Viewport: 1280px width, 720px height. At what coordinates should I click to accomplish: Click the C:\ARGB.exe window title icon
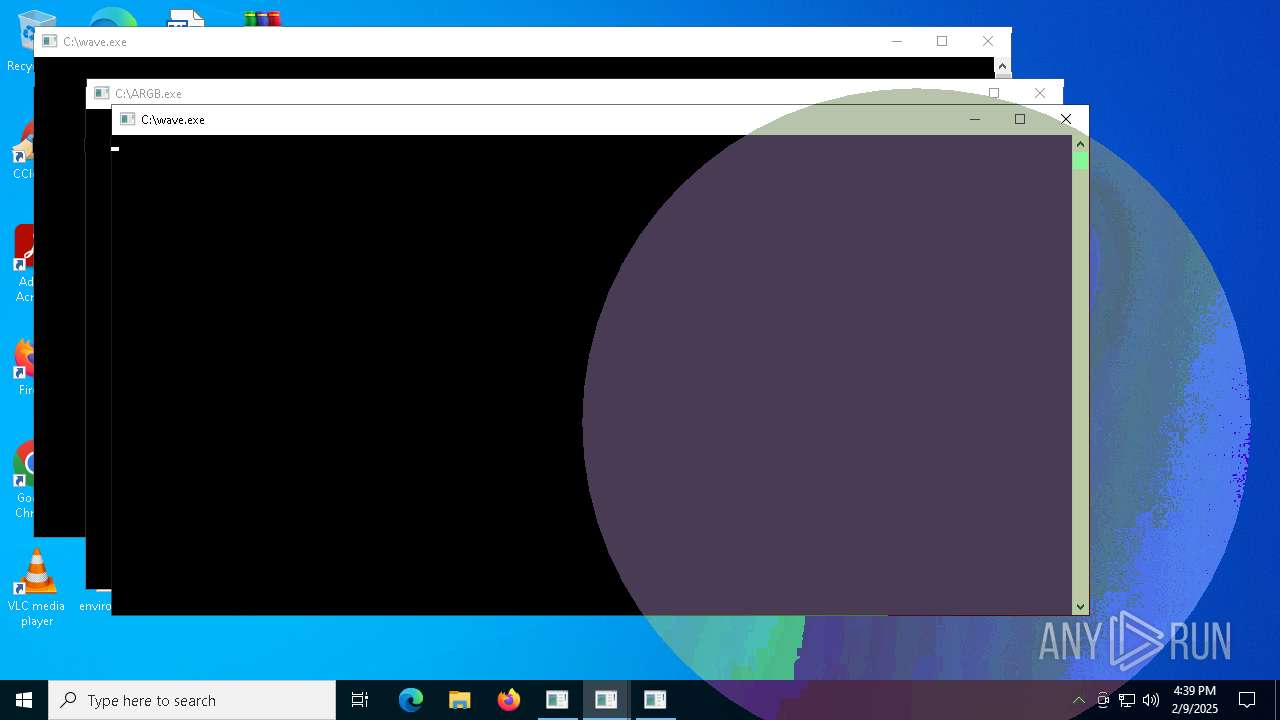click(x=101, y=93)
